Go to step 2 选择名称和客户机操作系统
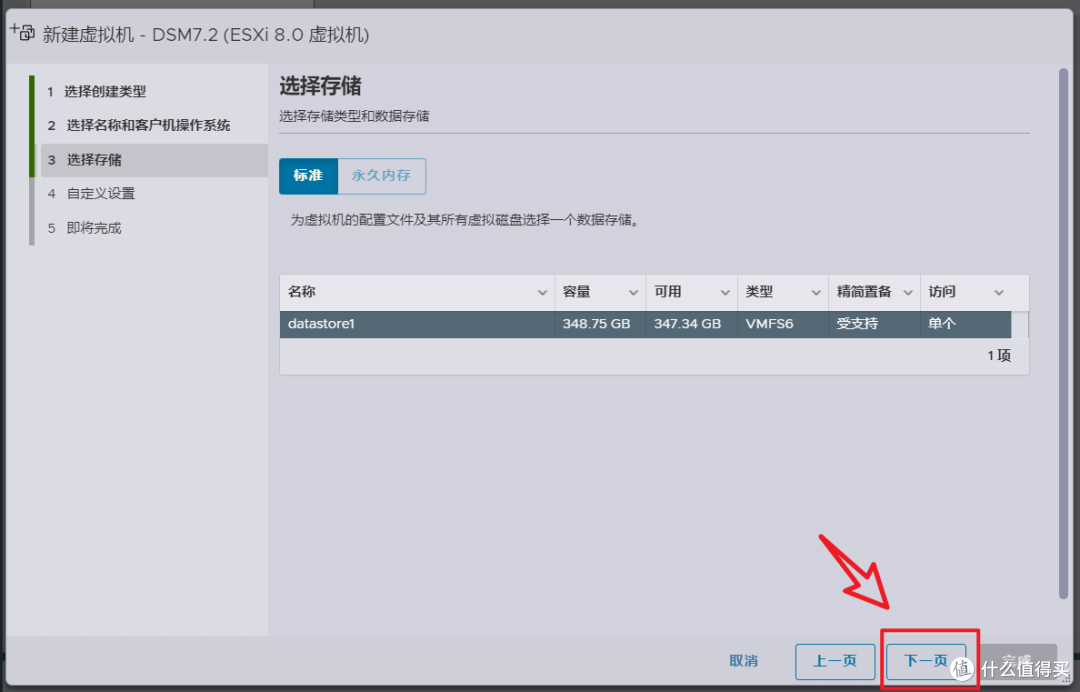 [138, 125]
